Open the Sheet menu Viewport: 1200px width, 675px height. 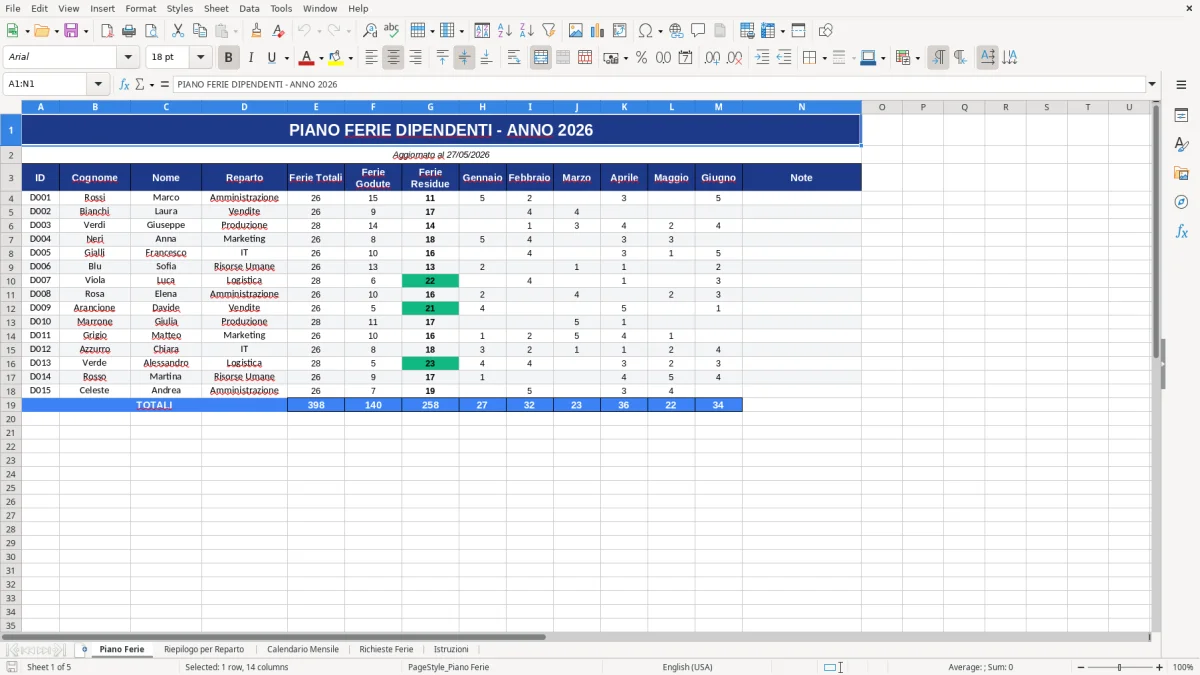pos(216,8)
